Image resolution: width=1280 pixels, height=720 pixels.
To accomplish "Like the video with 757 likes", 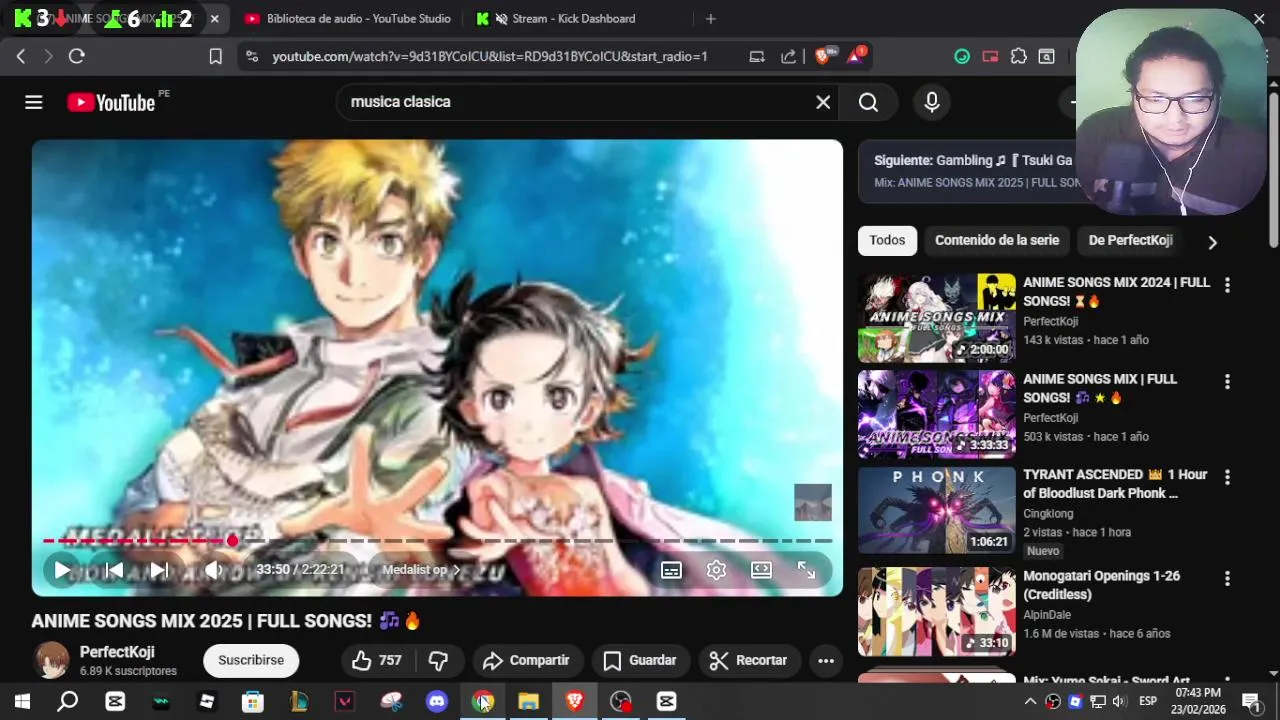I will click(x=377, y=660).
